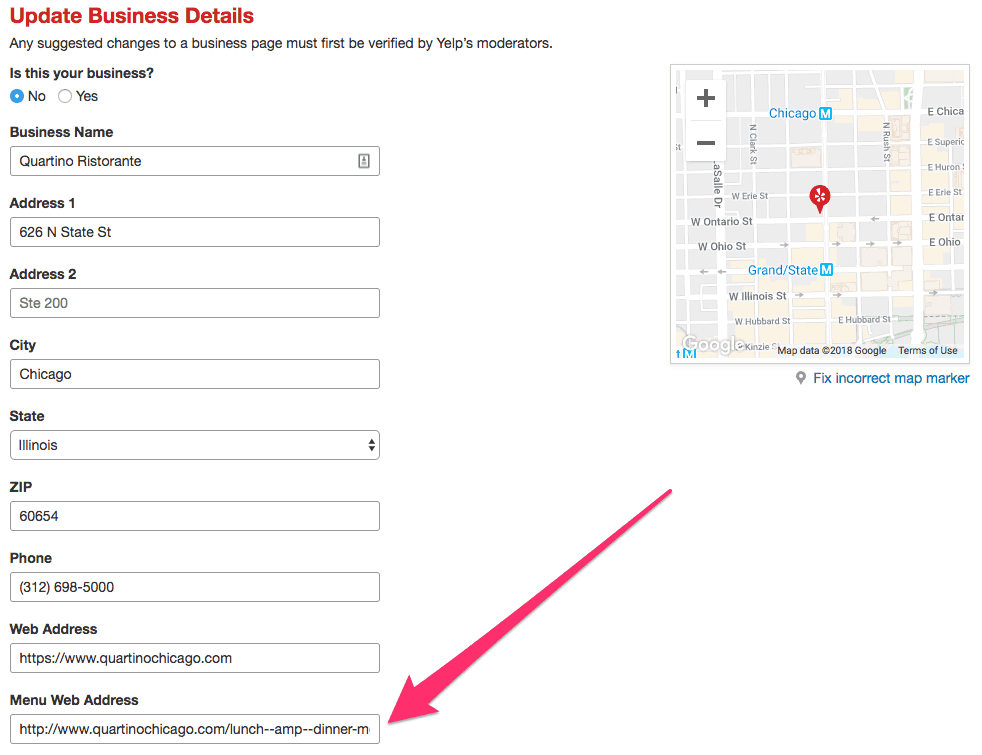Click the small icon inside Business Name field
The height and width of the screenshot is (755, 982).
click(365, 161)
